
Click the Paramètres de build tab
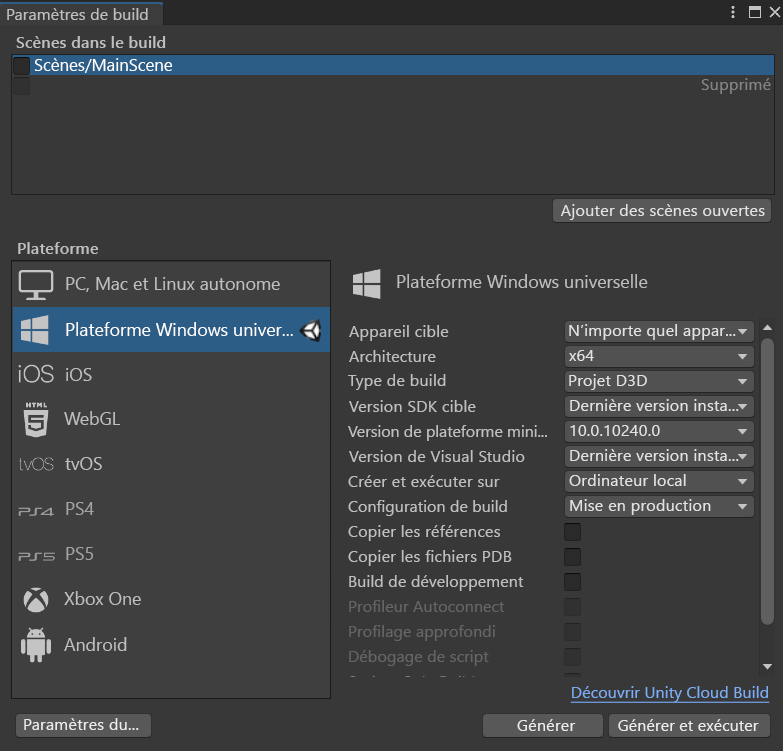[x=77, y=13]
